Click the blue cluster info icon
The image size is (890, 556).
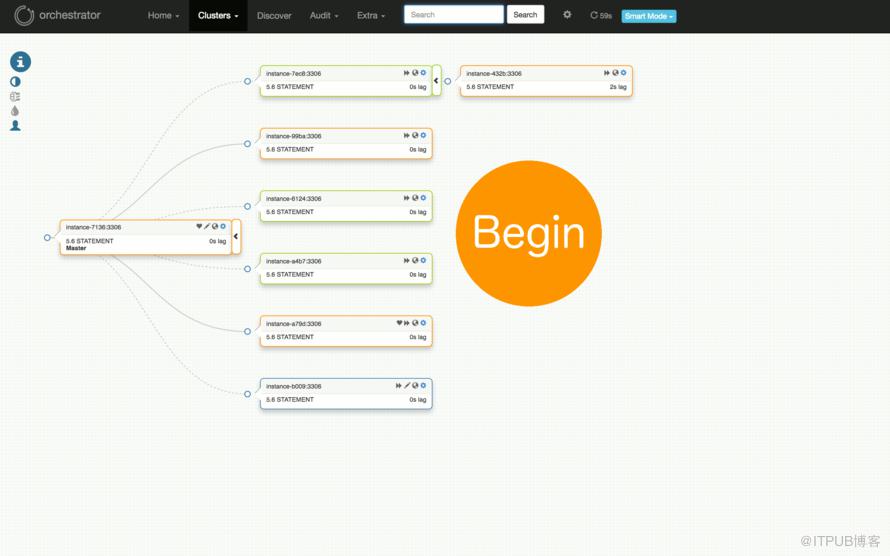pos(20,62)
